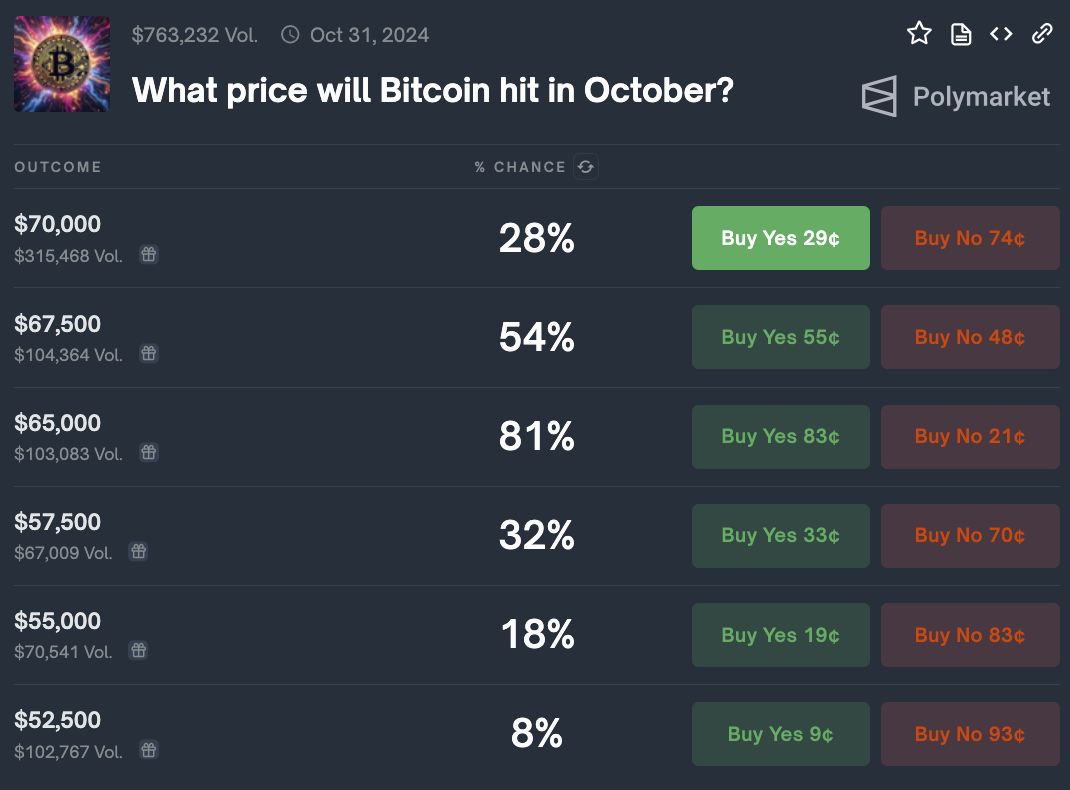The height and width of the screenshot is (790, 1070).
Task: Bookmark this market with star icon
Action: (919, 33)
